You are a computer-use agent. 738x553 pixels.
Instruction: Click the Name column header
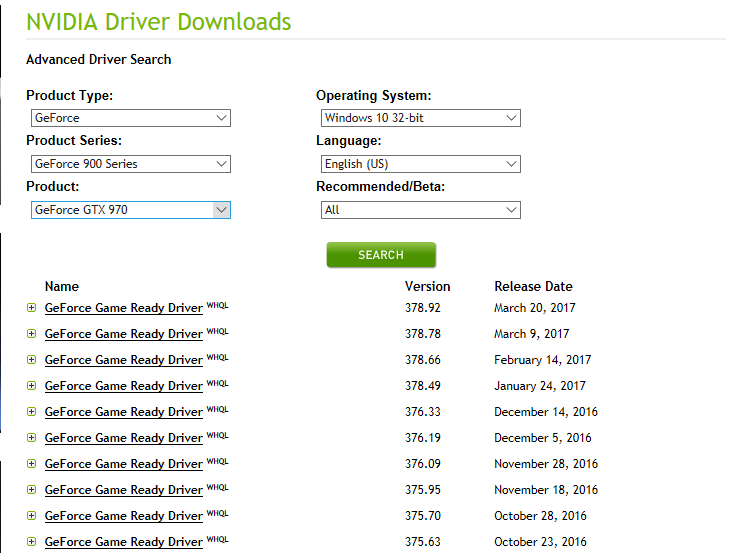point(62,287)
